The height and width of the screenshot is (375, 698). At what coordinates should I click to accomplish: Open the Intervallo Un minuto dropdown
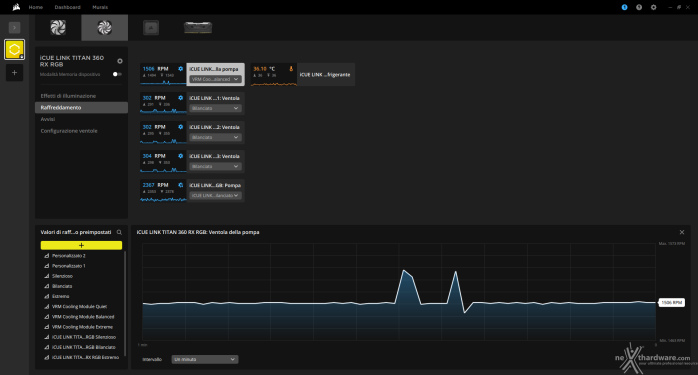point(205,359)
